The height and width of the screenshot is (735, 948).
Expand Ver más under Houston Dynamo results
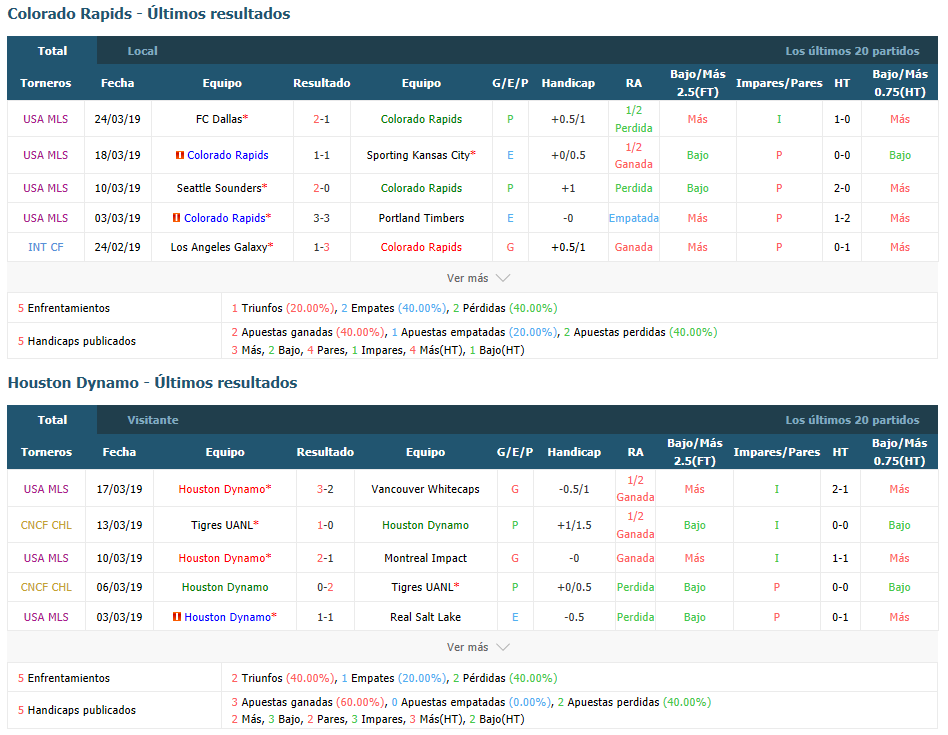click(x=478, y=647)
